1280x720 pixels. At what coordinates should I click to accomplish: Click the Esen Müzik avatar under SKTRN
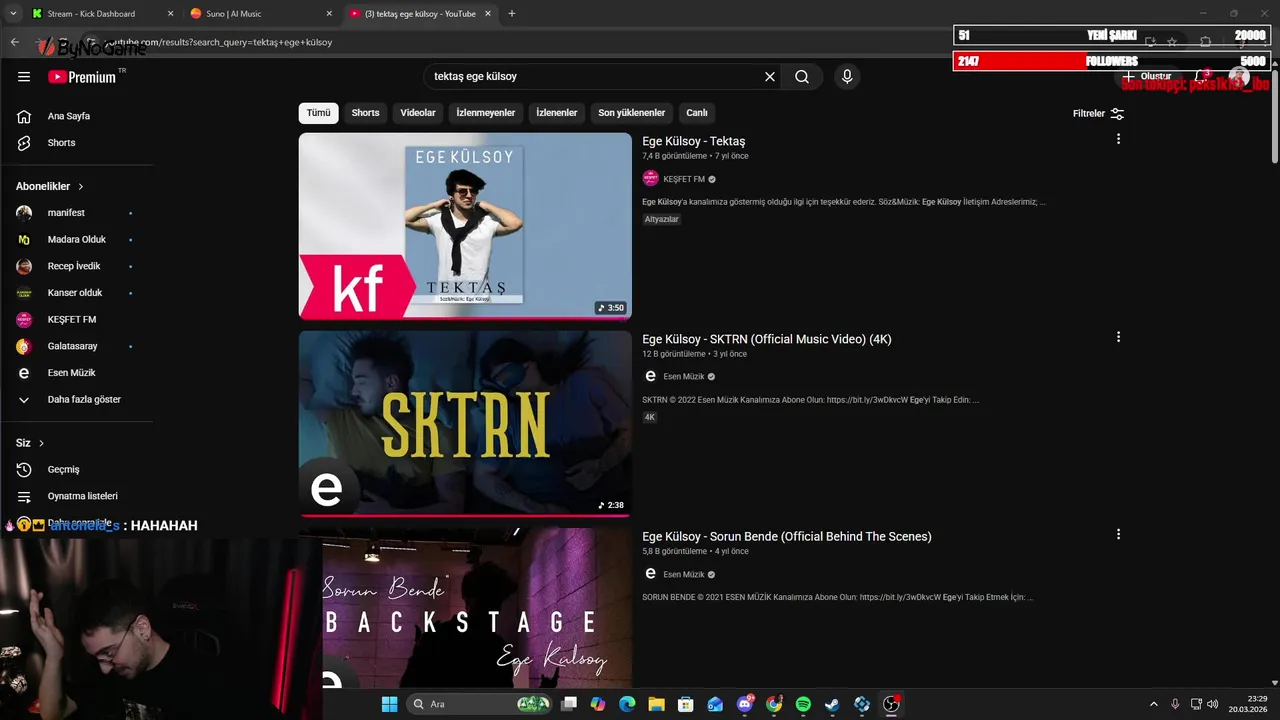(651, 377)
